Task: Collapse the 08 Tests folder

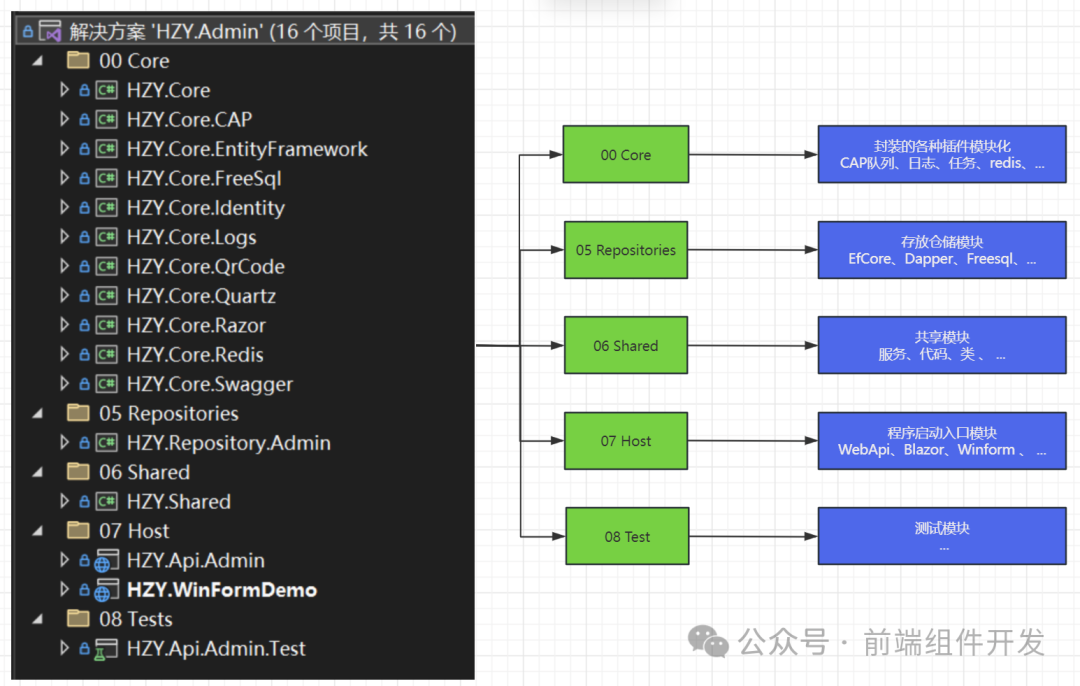Action: click(38, 619)
